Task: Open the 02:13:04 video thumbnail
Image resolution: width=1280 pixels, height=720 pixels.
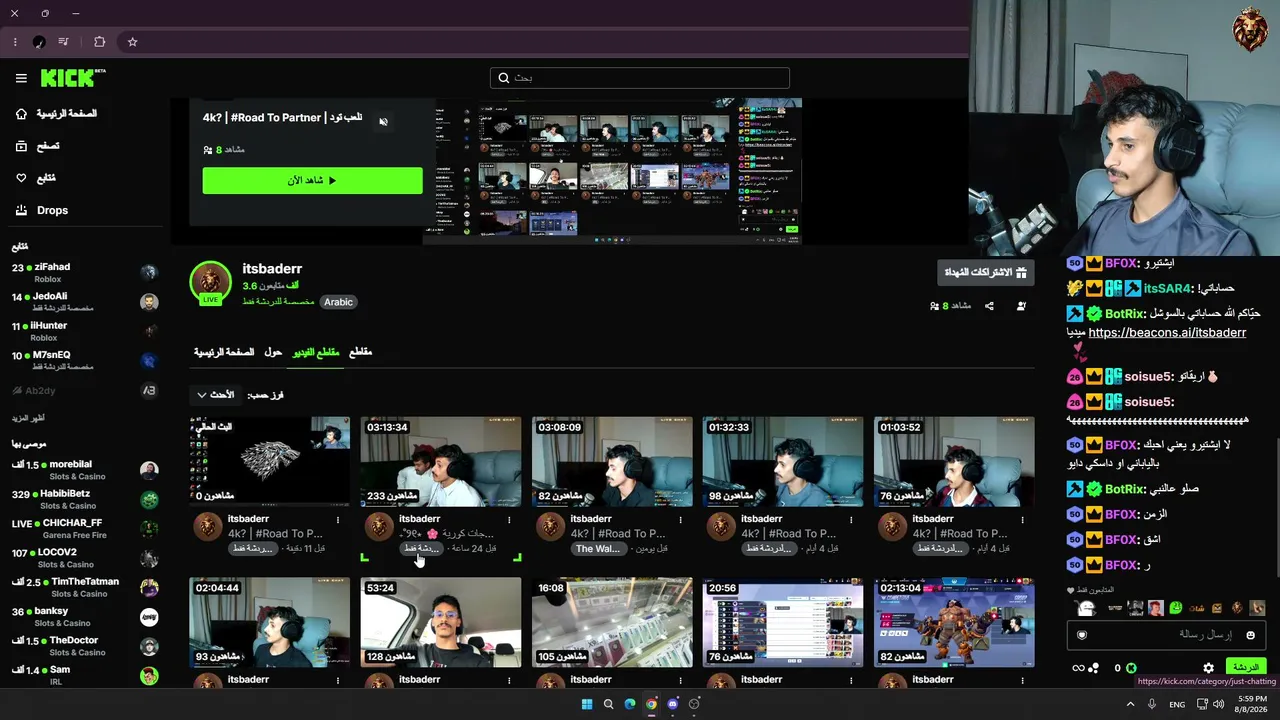Action: [954, 622]
